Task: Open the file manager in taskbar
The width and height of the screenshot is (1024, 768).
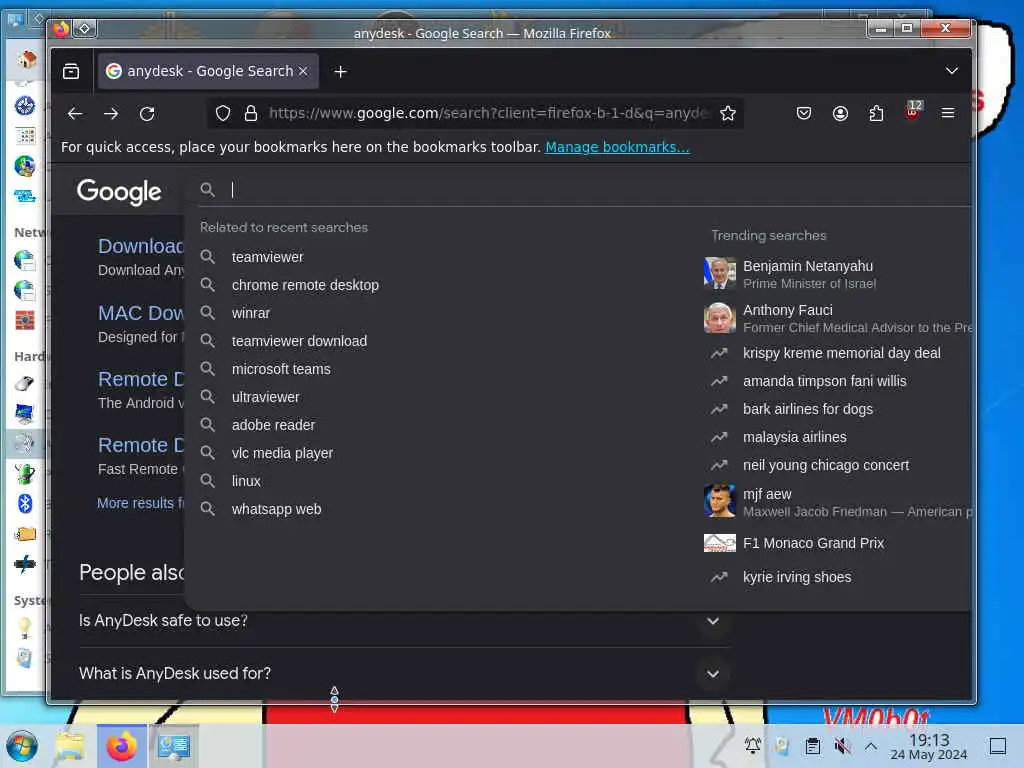Action: point(69,746)
